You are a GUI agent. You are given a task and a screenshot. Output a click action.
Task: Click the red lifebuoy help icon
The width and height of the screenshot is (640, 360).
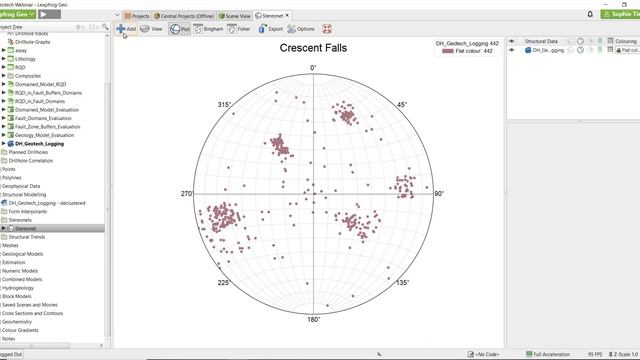point(327,29)
